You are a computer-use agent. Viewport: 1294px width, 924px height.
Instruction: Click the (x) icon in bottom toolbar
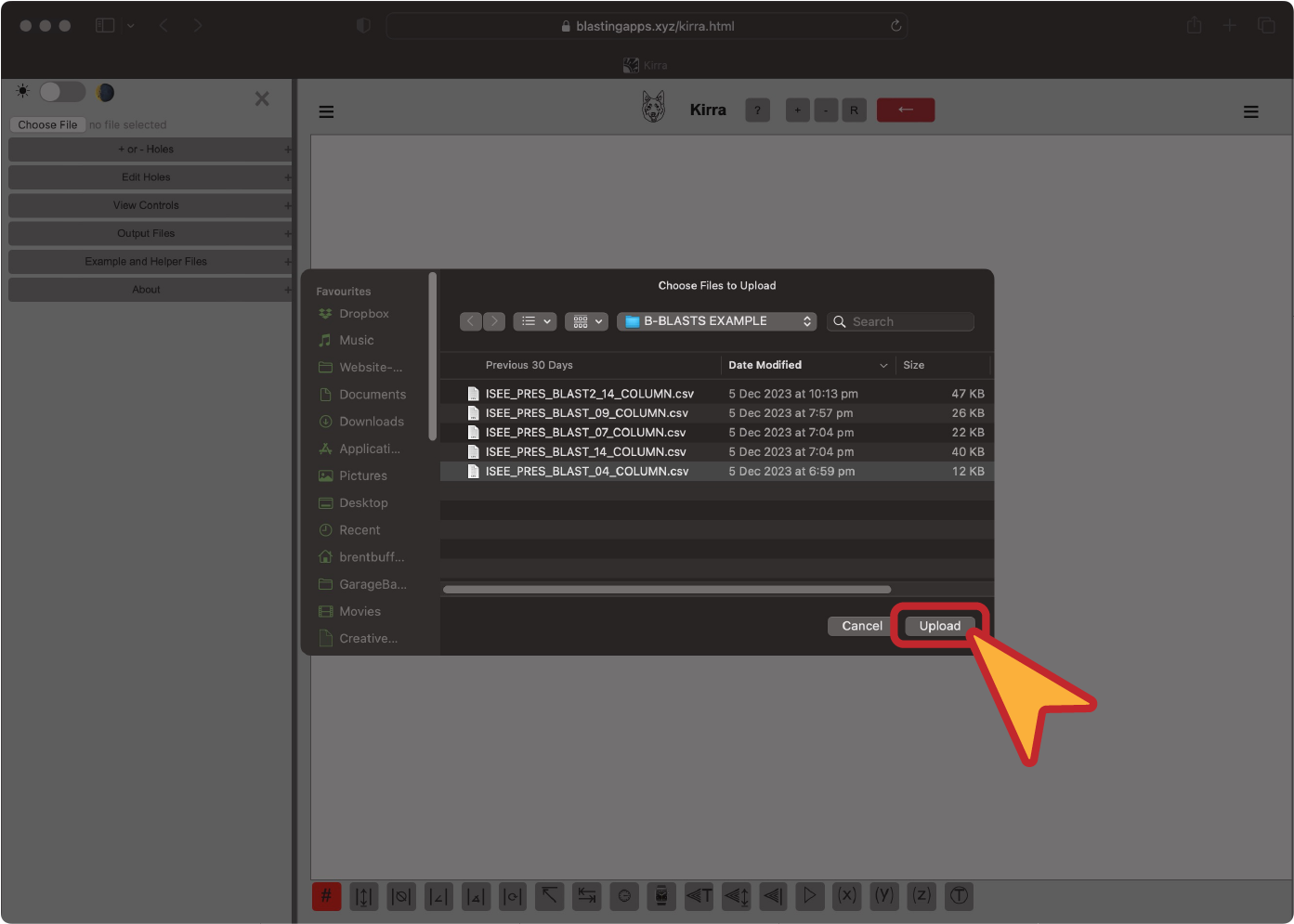(x=847, y=896)
